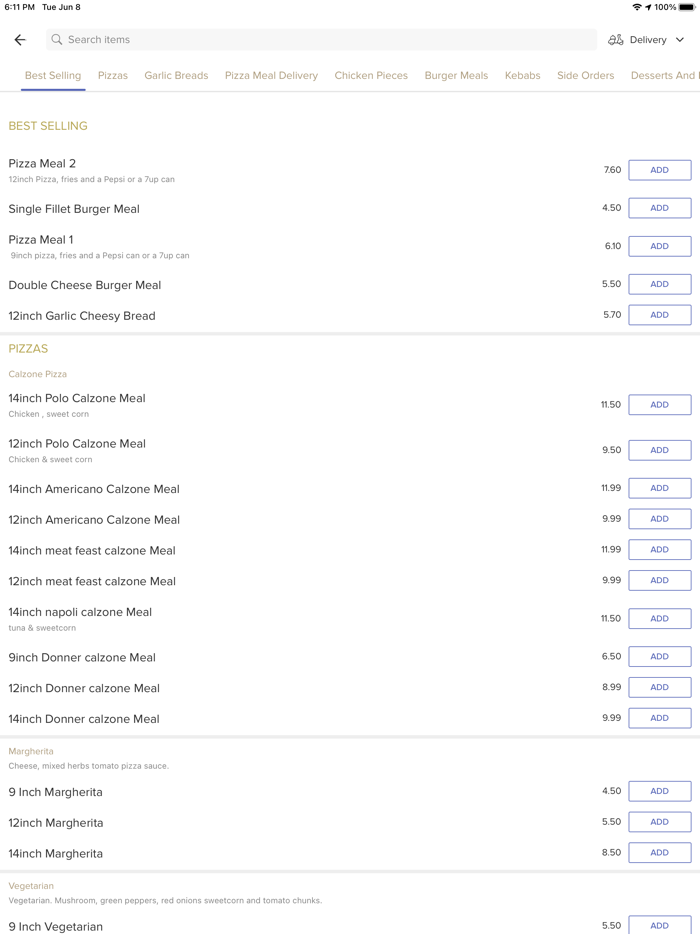Expand the Delivery dropdown chevron

(x=680, y=40)
